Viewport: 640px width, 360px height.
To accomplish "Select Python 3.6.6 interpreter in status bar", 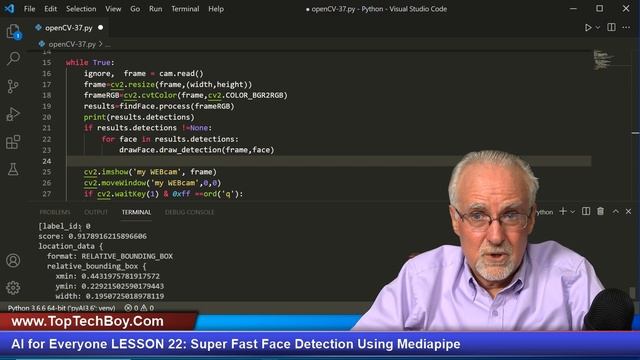I will tap(62, 308).
